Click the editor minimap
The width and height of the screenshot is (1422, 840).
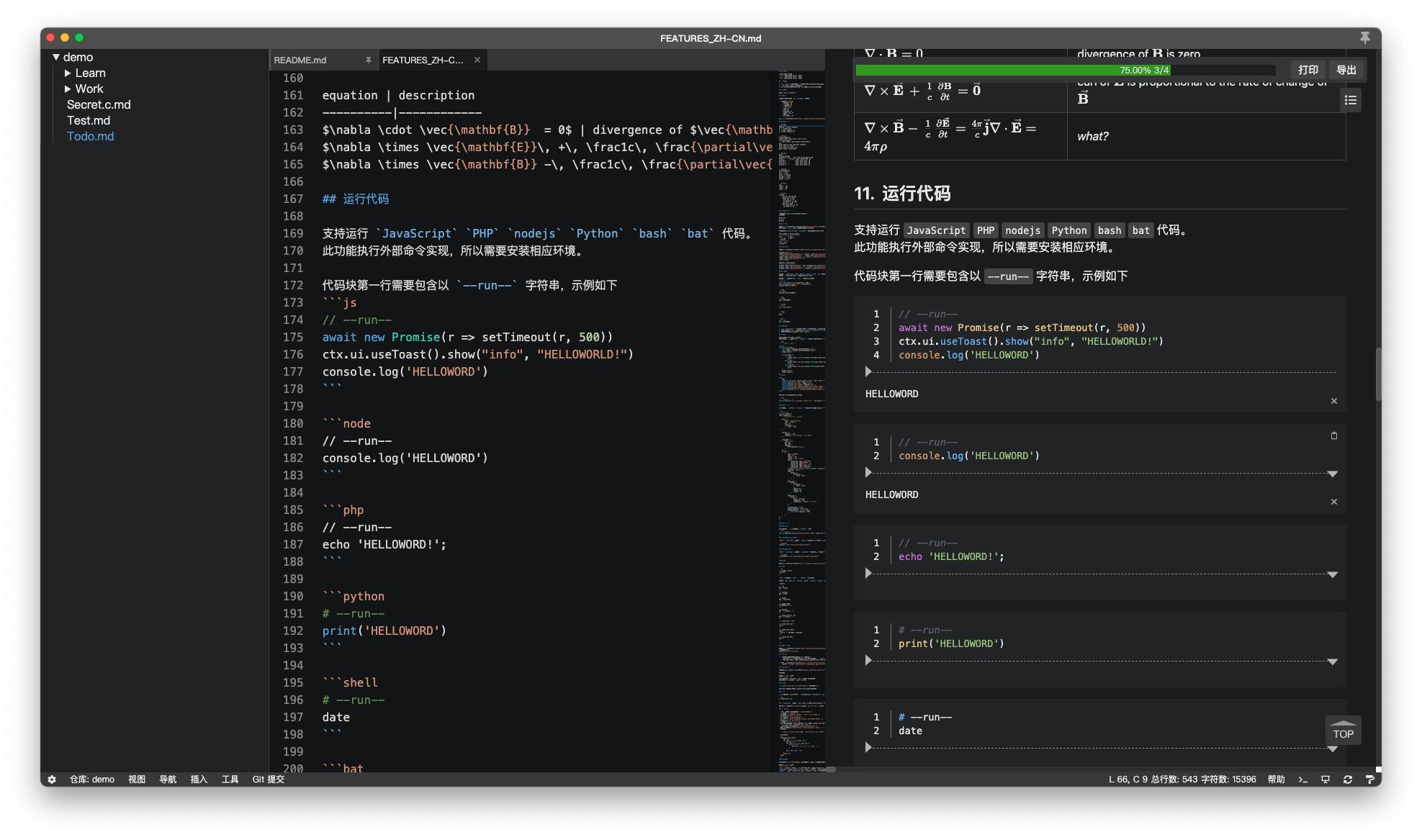point(801,421)
